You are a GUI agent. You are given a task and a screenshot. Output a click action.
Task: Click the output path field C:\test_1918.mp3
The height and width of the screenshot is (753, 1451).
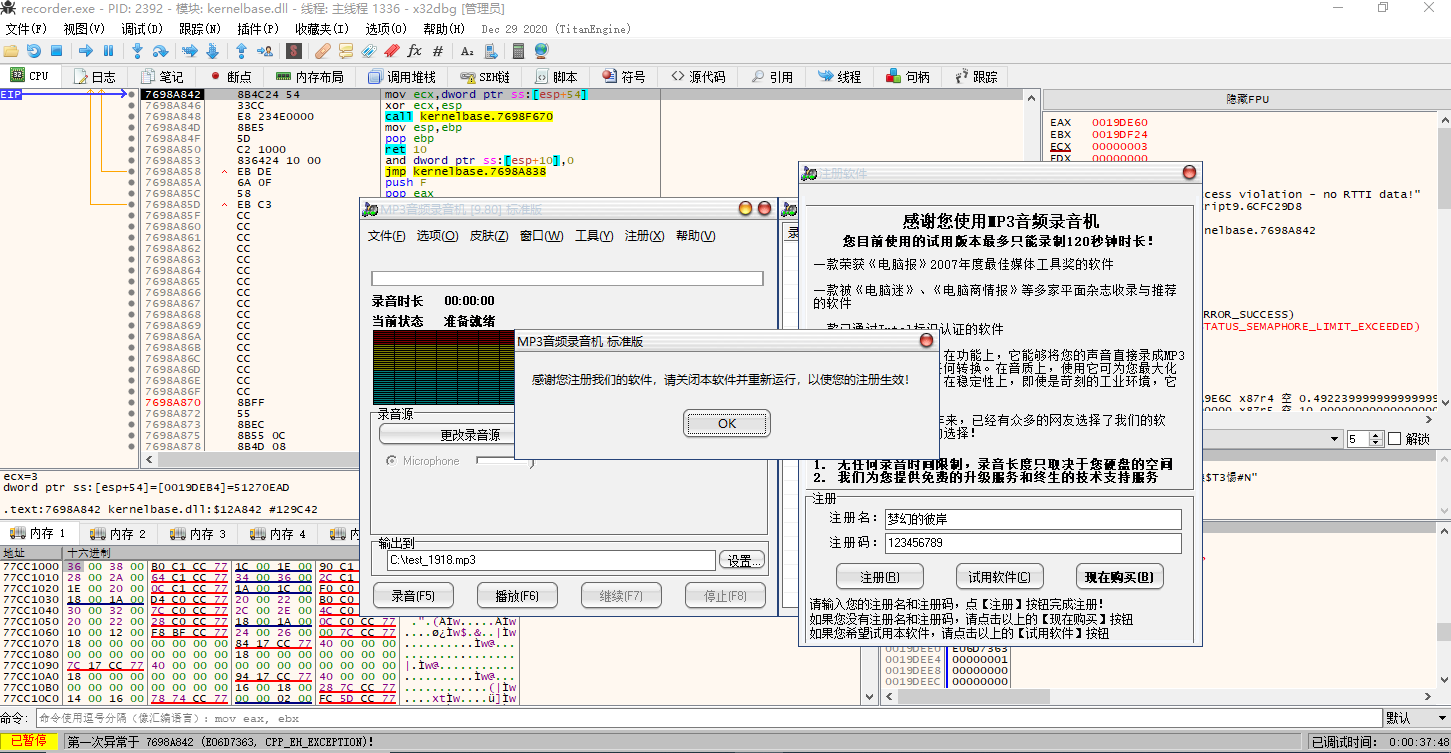(x=551, y=560)
